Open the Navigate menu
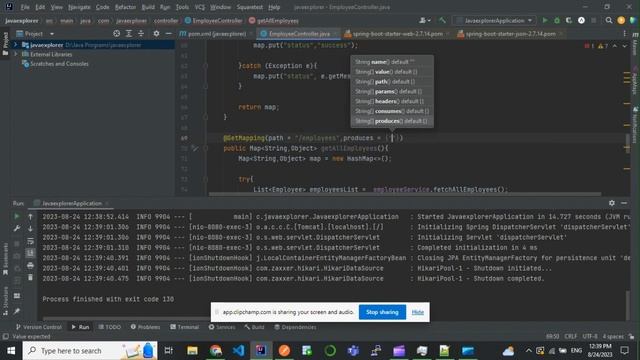Screen dimensions: 640x360 (79, 7)
